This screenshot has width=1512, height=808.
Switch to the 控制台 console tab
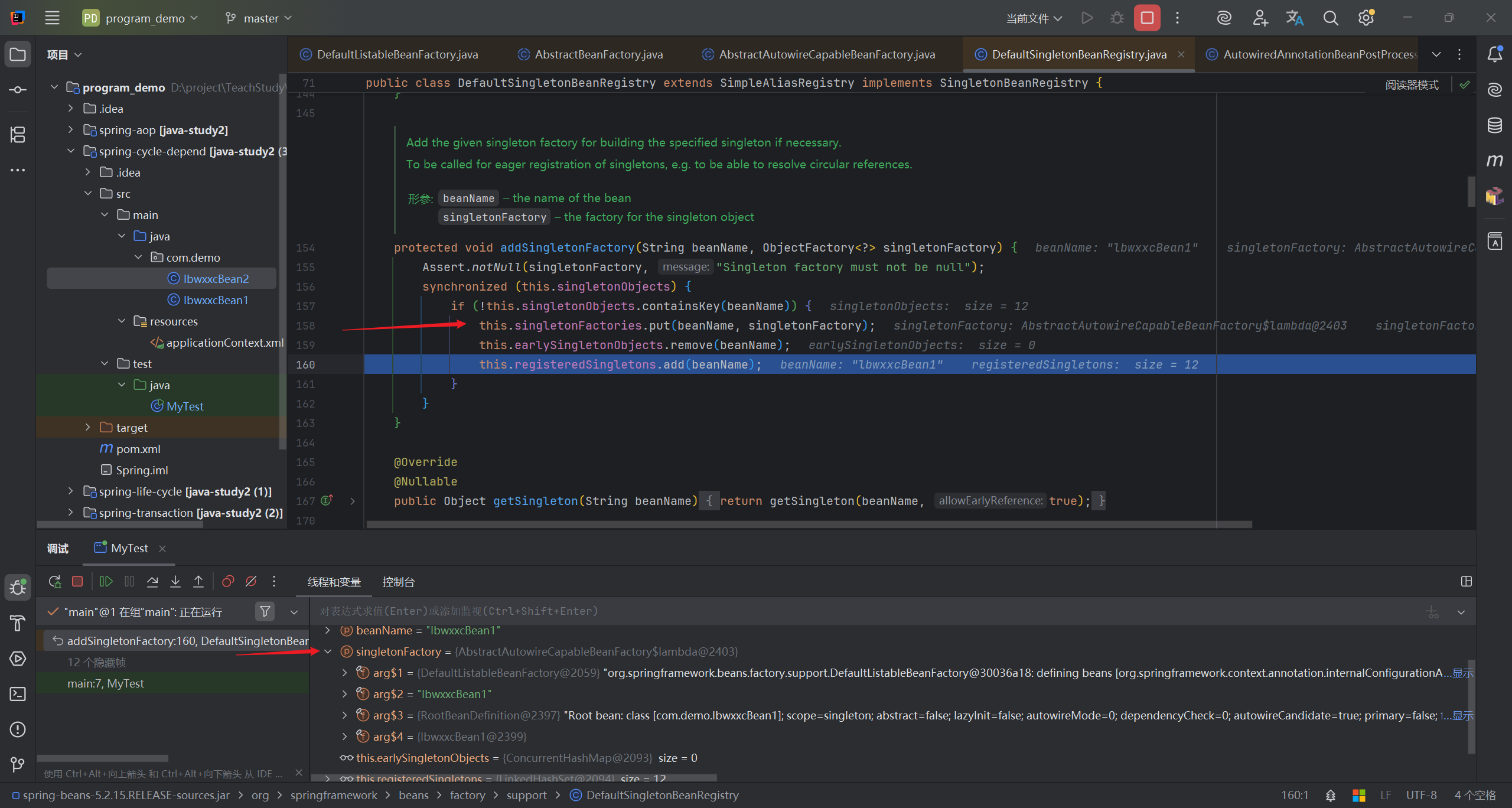[398, 582]
